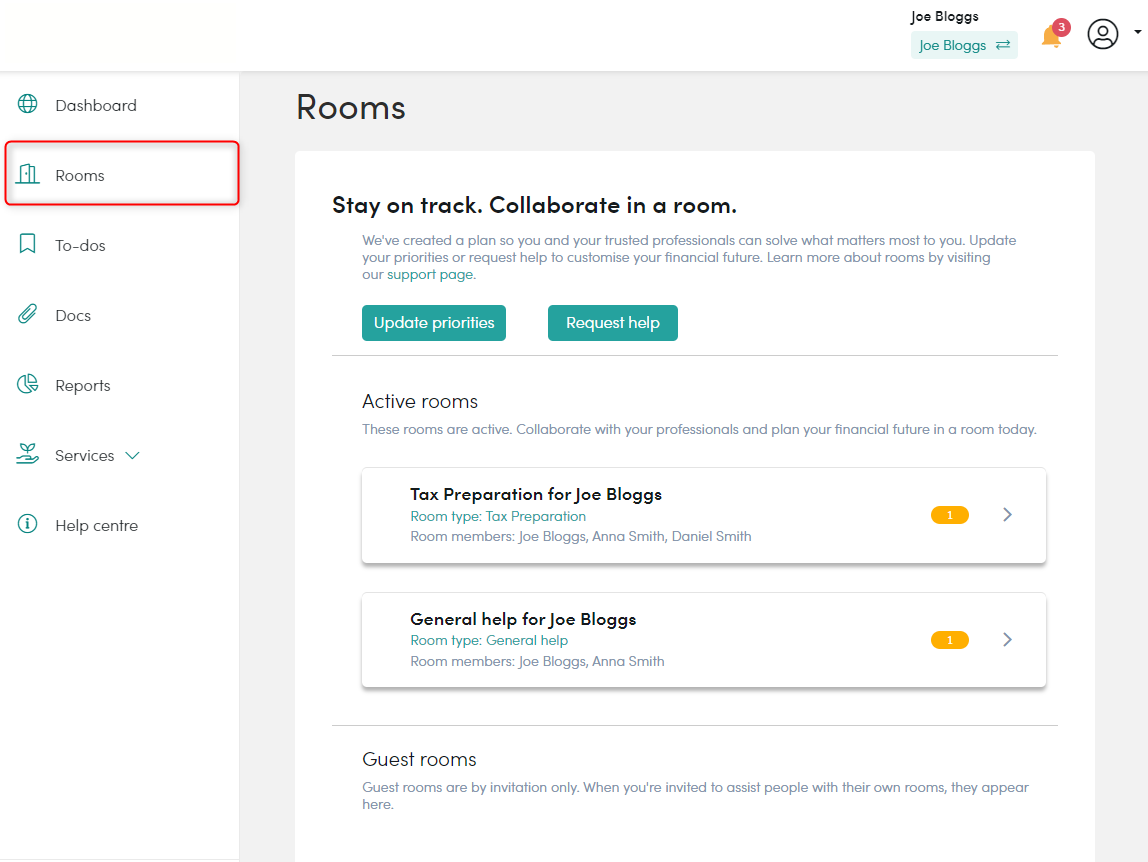
Task: Click the Reports chart icon
Action: 27,384
